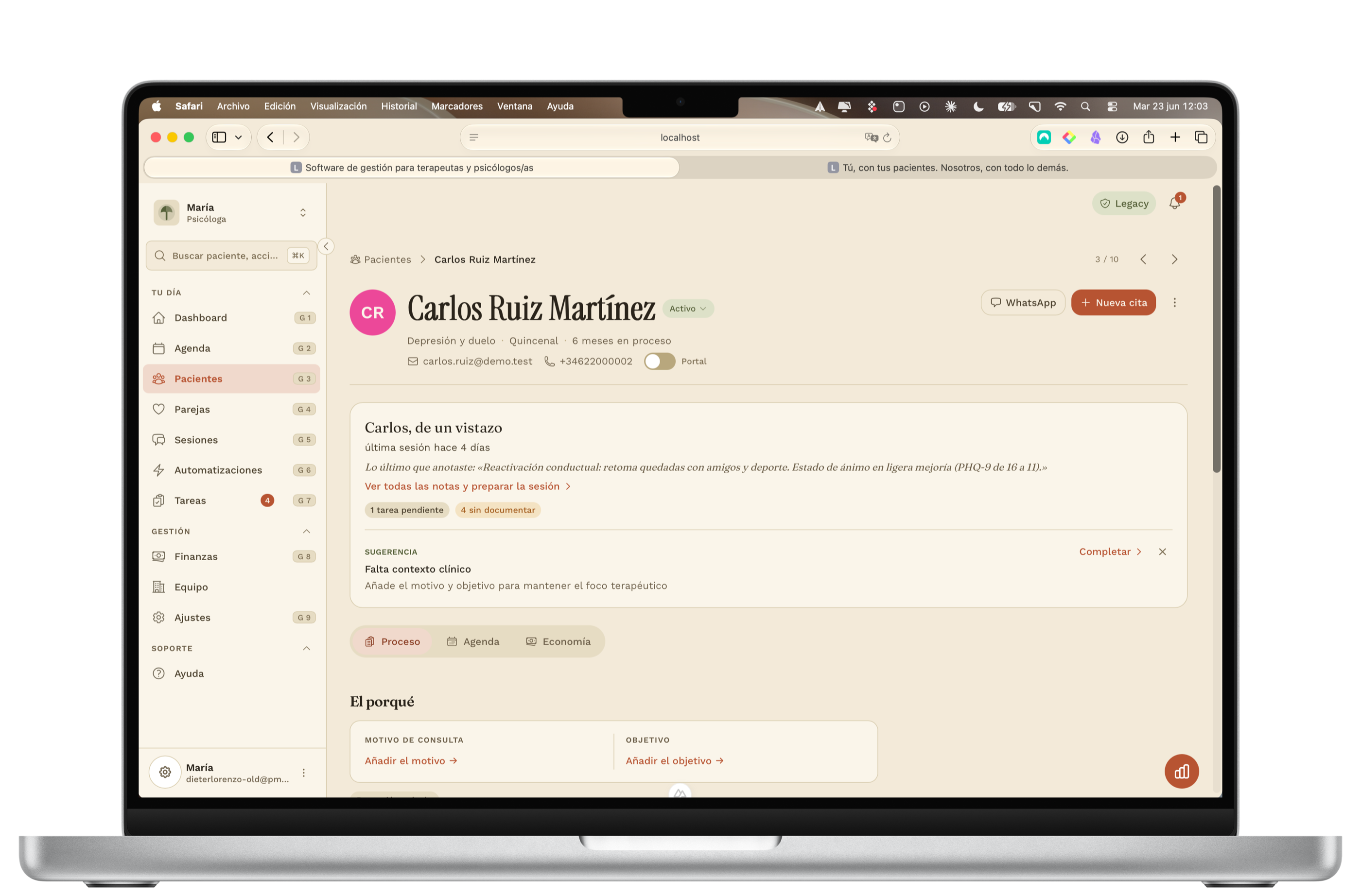Click Nueva cita button
Screen dimensions: 1361x896
1113,303
